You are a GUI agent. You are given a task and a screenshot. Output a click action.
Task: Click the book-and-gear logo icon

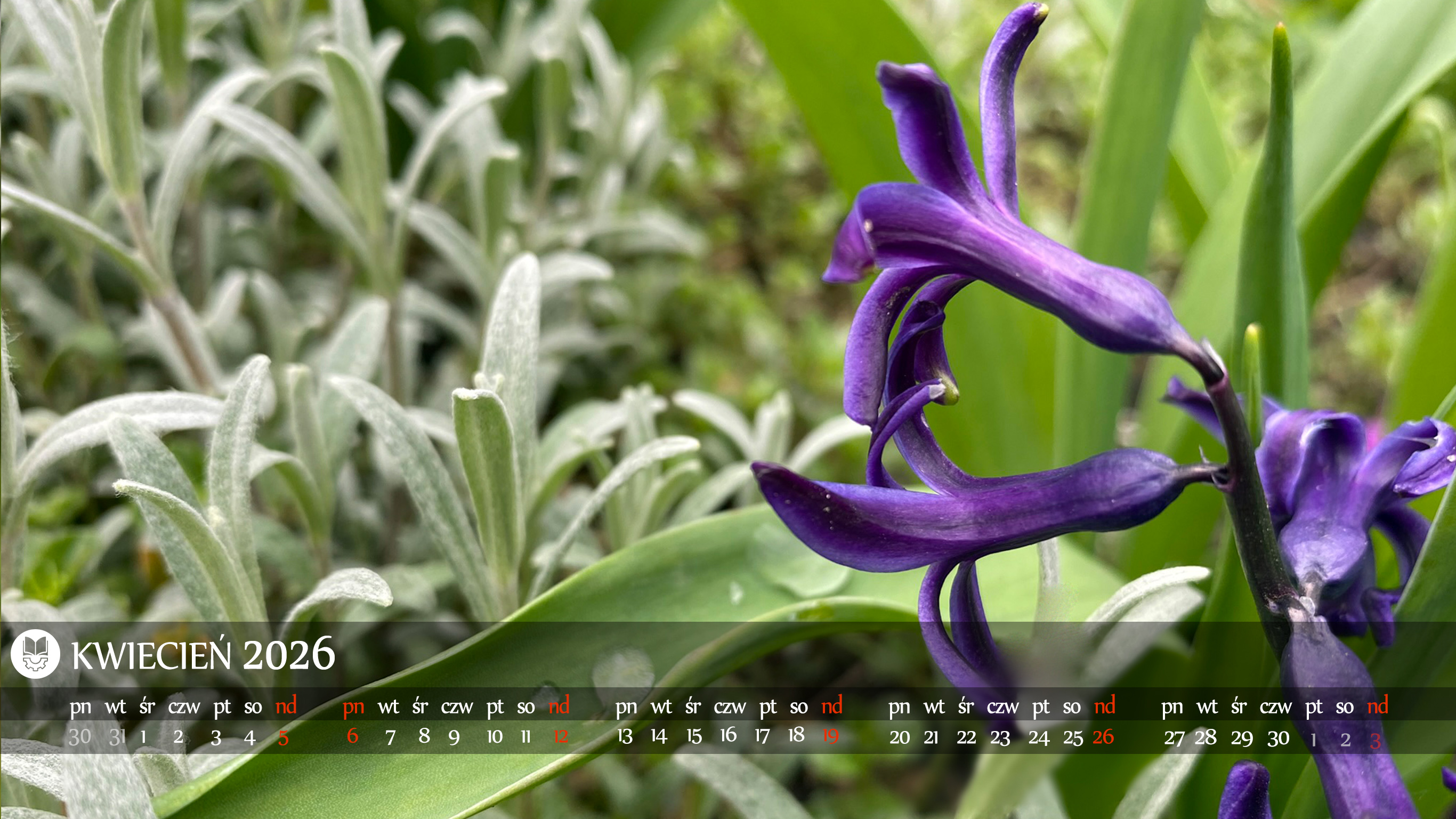click(35, 654)
